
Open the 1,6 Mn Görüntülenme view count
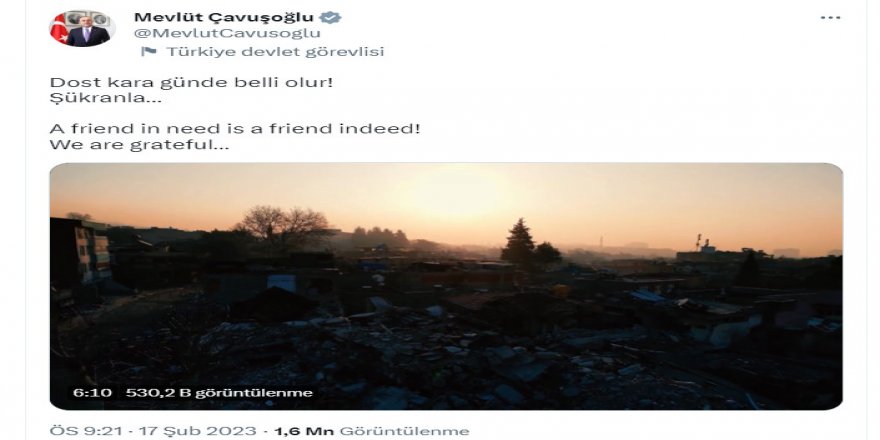pyautogui.click(x=372, y=432)
